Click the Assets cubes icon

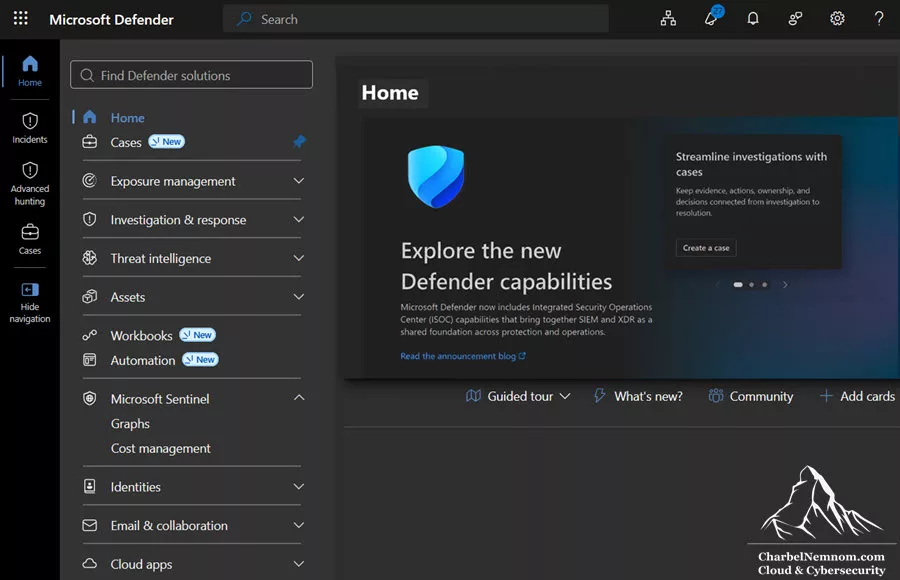tap(90, 297)
